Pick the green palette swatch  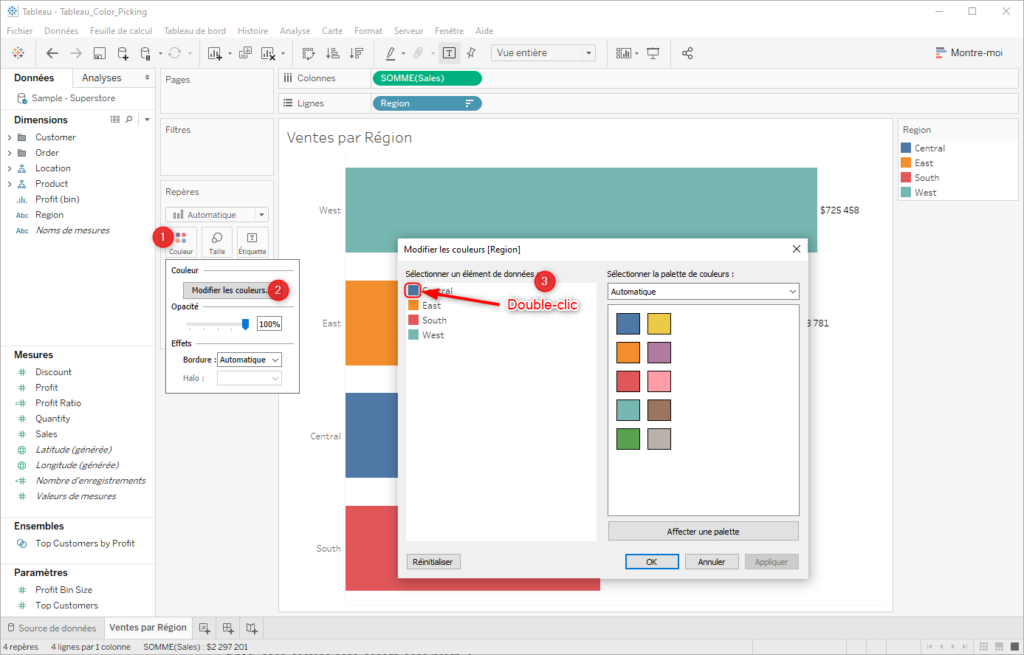pyautogui.click(x=628, y=439)
